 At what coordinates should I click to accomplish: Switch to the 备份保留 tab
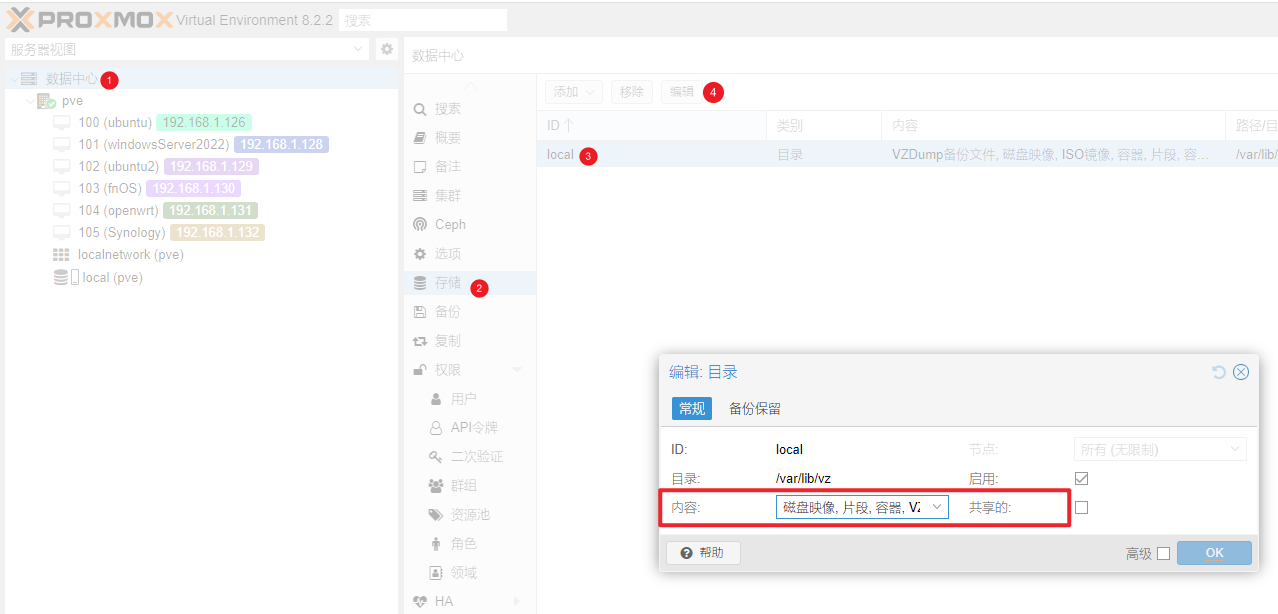755,409
